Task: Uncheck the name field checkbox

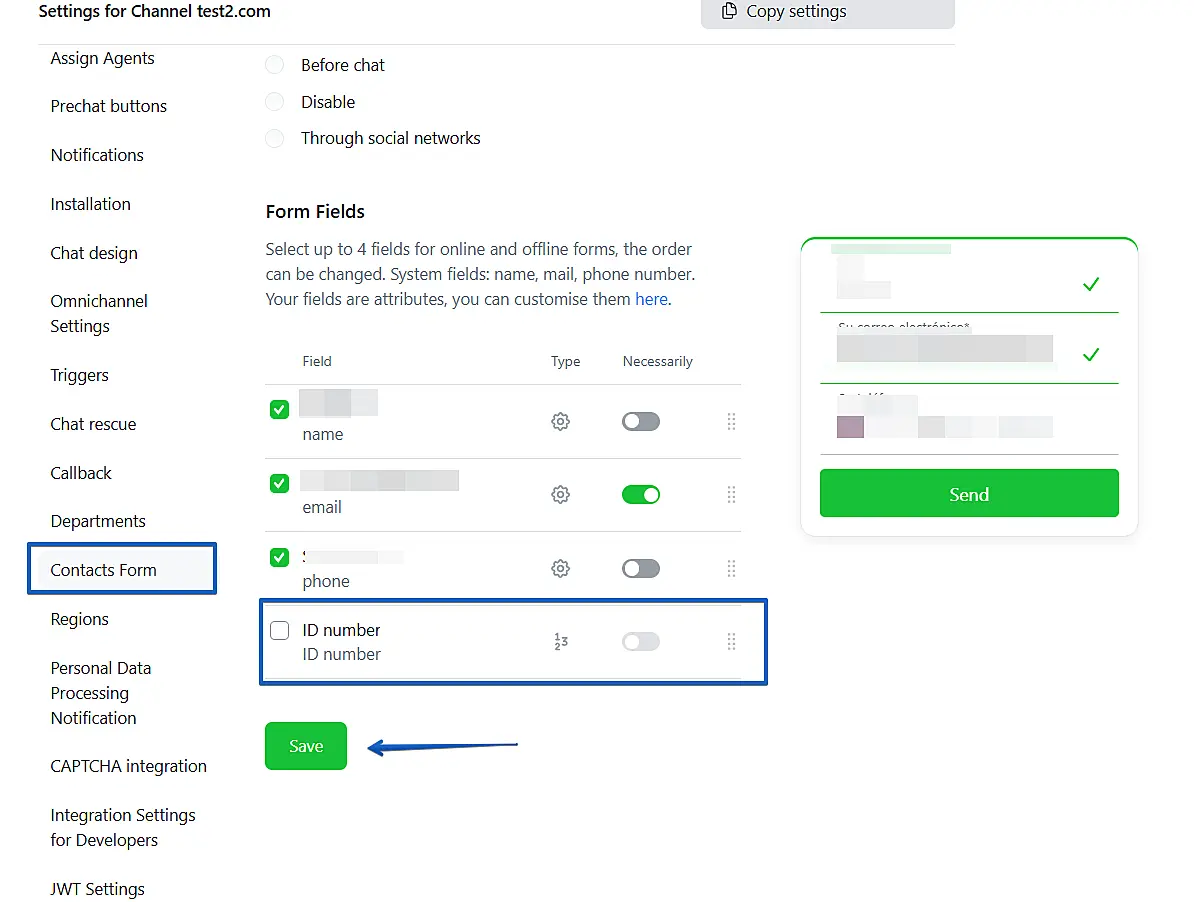Action: point(280,409)
